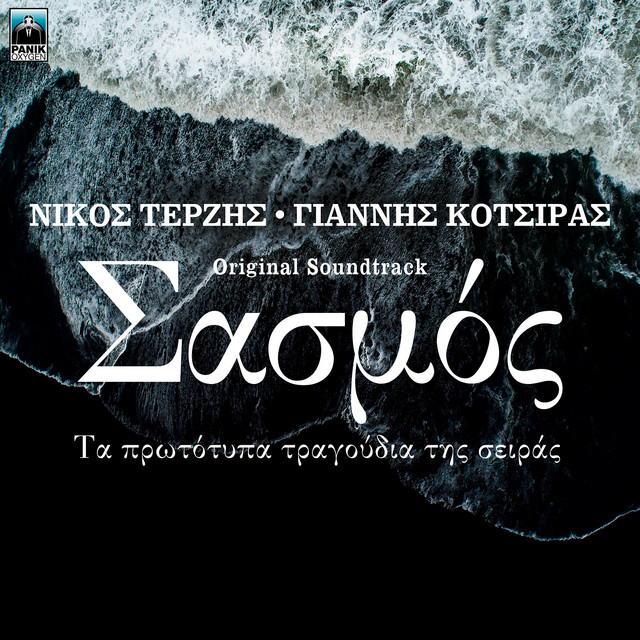Click the Original Soundtrack label
640x640 pixels.
[x=320, y=267]
